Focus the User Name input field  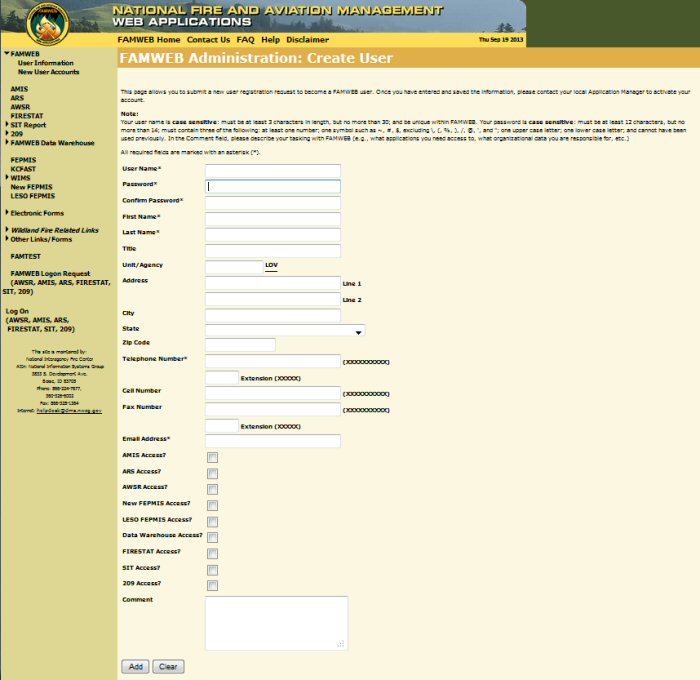point(273,171)
